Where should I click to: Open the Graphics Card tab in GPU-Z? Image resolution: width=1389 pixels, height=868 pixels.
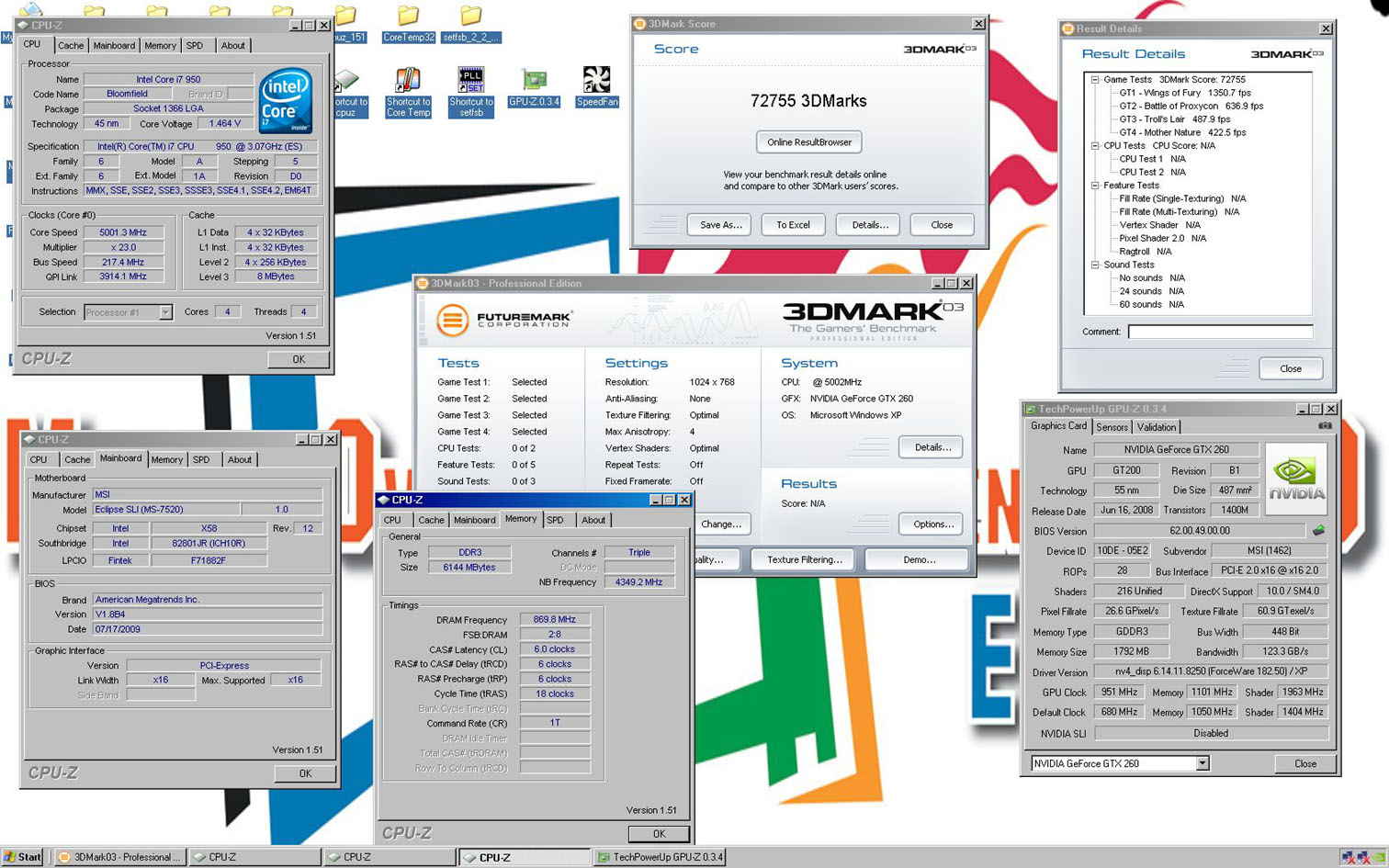1058,426
